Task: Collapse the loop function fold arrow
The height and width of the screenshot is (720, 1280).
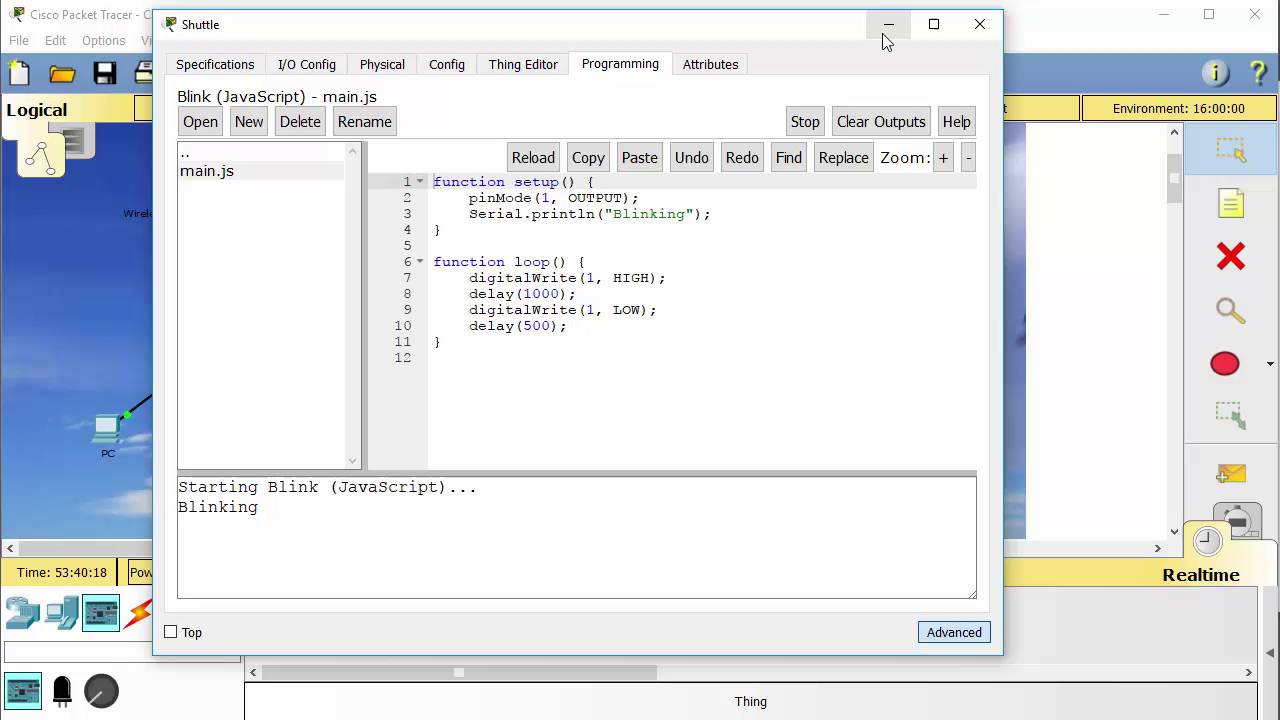Action: coord(420,262)
